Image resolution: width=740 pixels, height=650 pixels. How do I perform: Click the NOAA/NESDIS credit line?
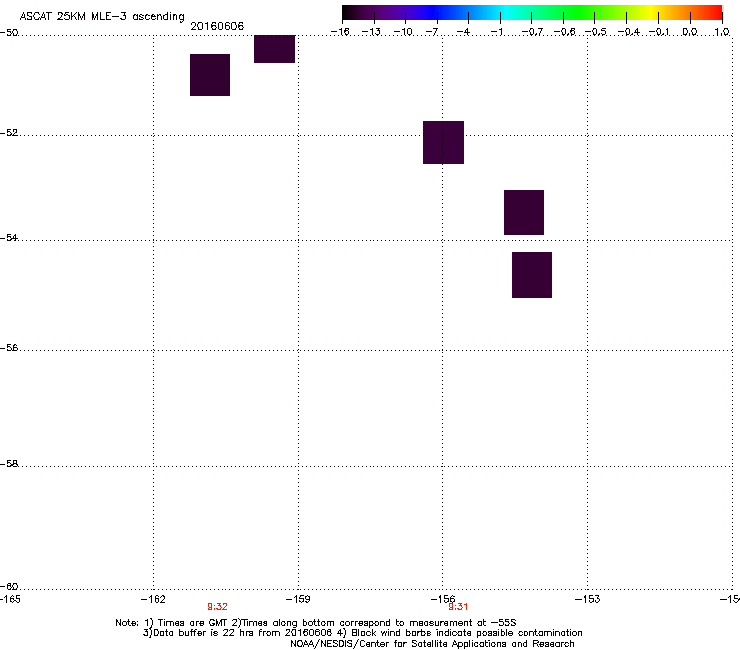point(432,644)
